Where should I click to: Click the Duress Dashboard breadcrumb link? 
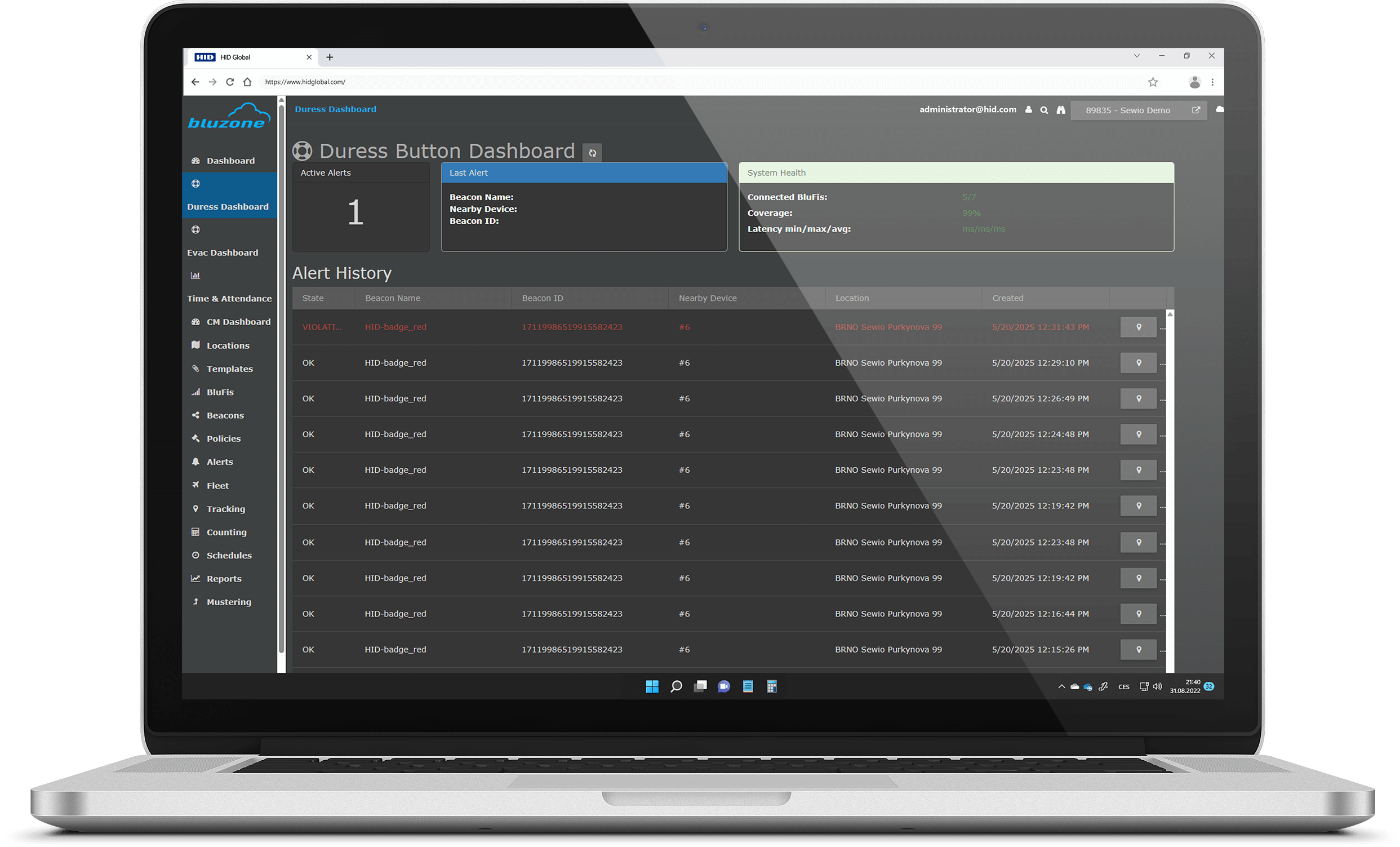coord(335,109)
